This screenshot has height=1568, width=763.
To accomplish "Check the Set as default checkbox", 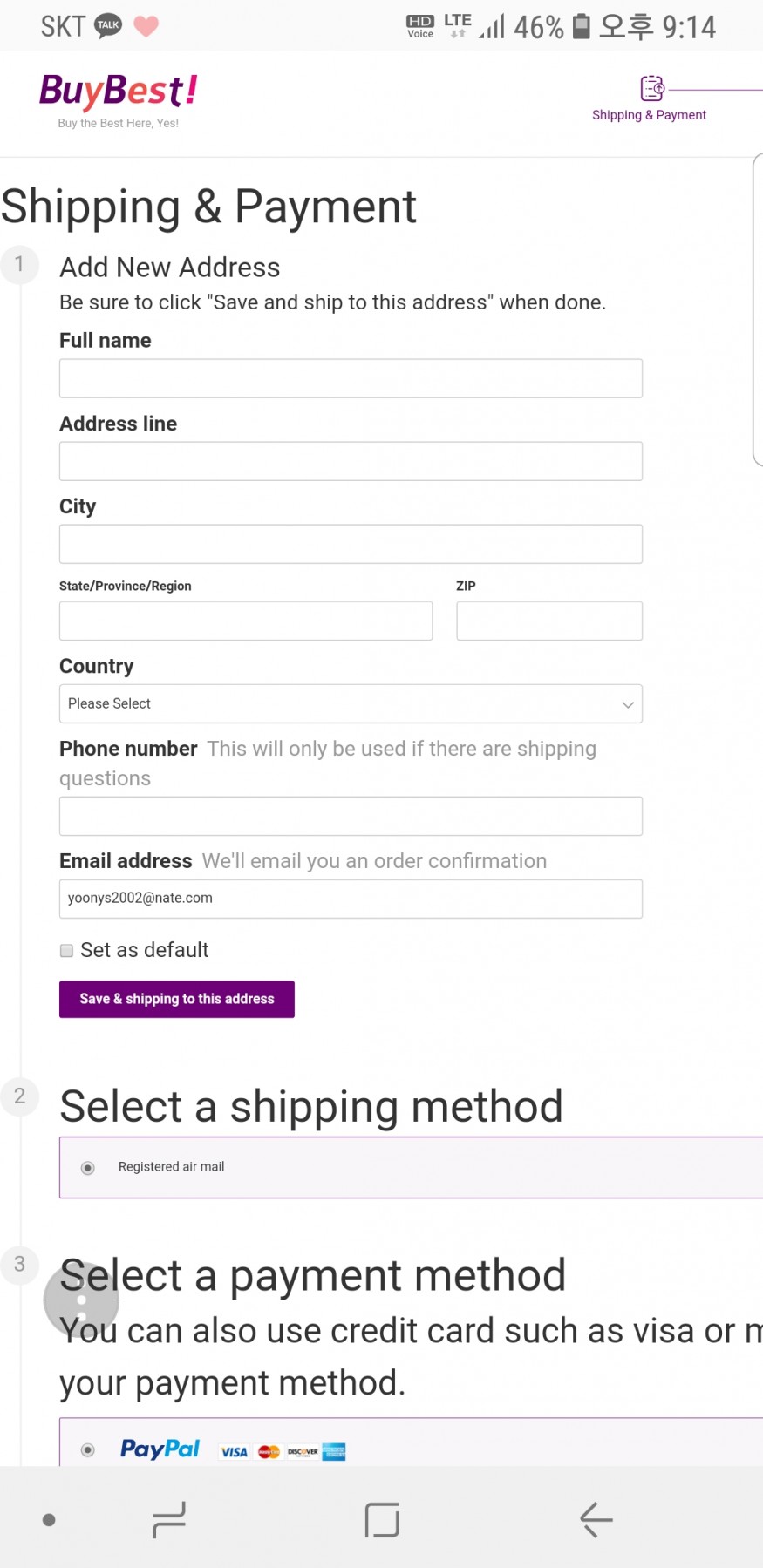I will click(66, 950).
